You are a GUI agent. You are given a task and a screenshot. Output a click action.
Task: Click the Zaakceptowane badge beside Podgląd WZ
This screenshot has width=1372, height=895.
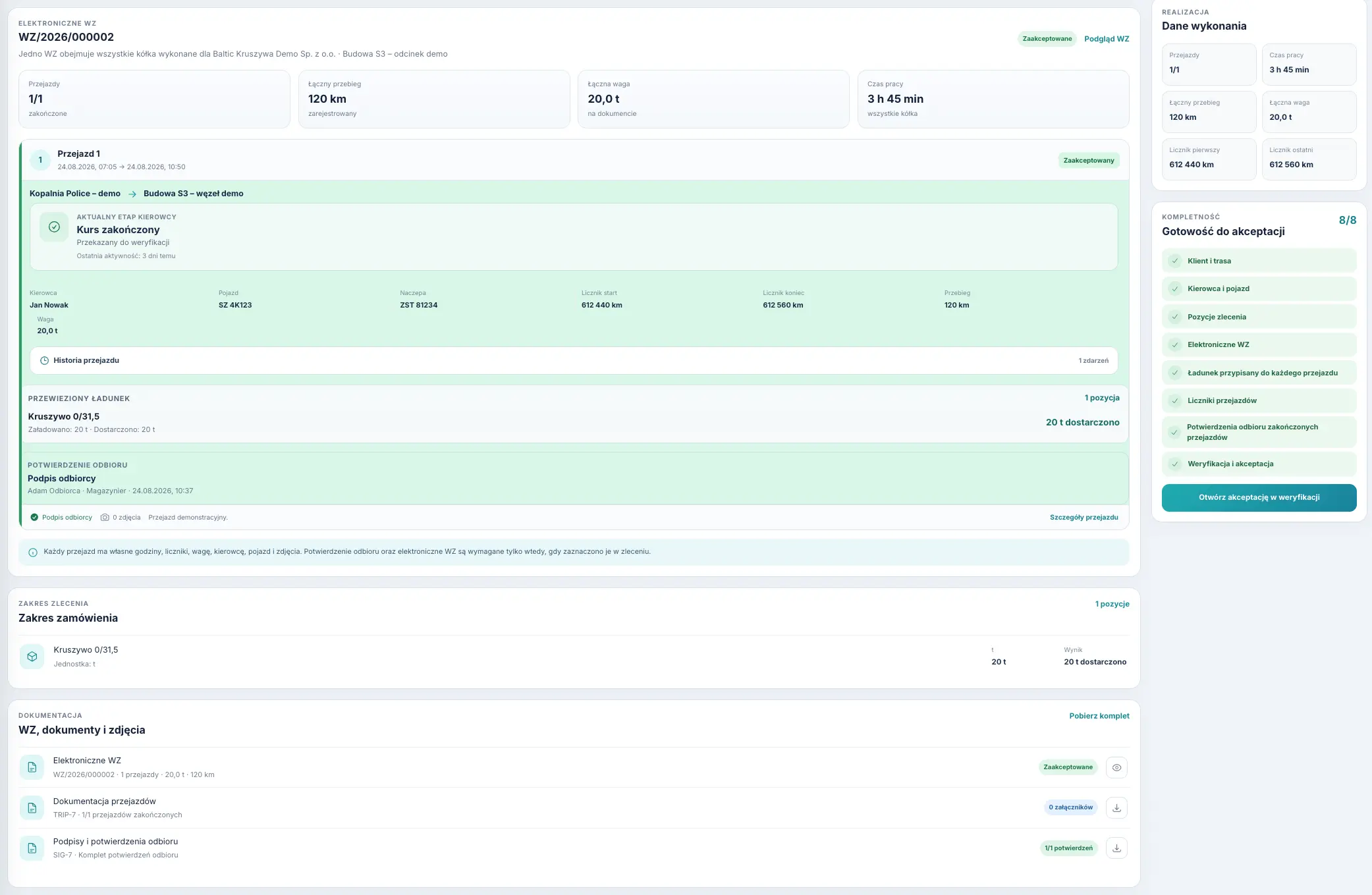click(1047, 39)
